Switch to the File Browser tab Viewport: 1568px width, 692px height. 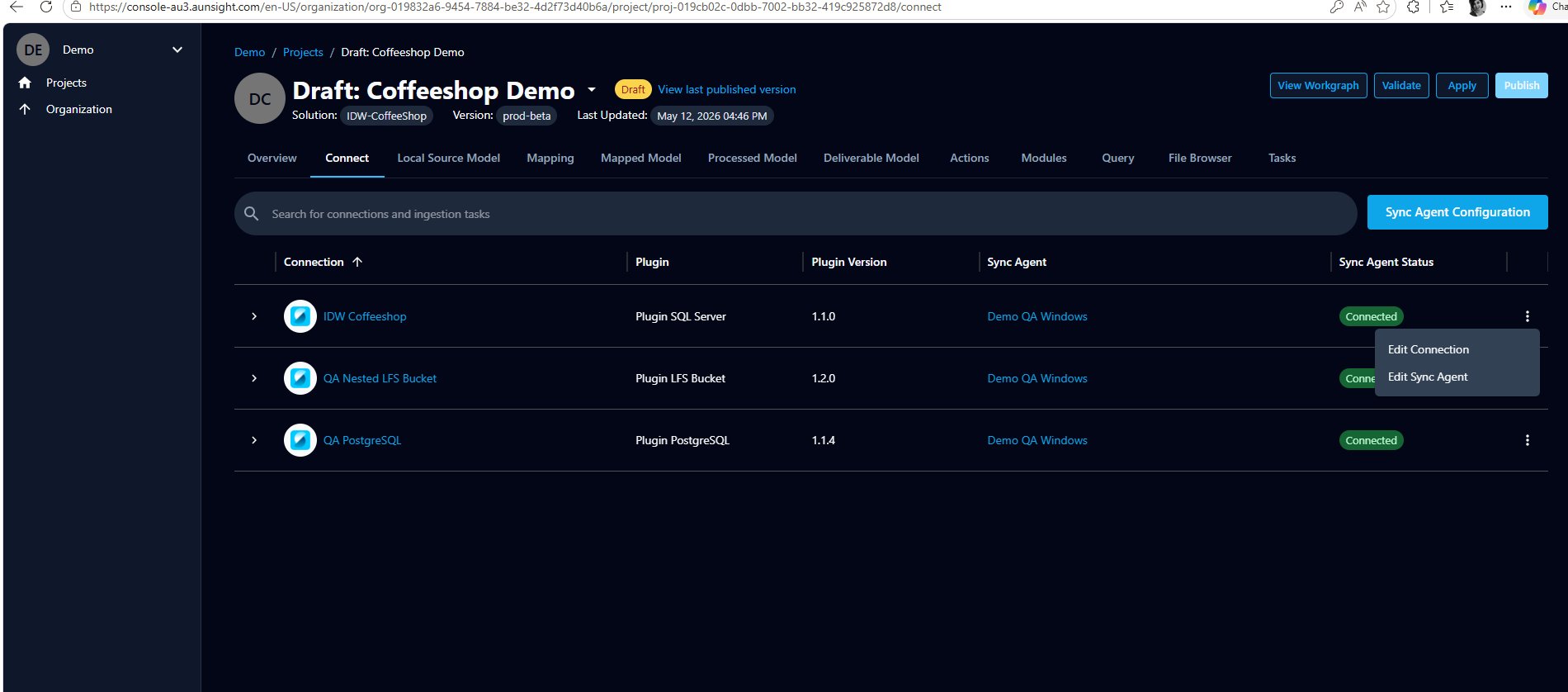[x=1200, y=158]
